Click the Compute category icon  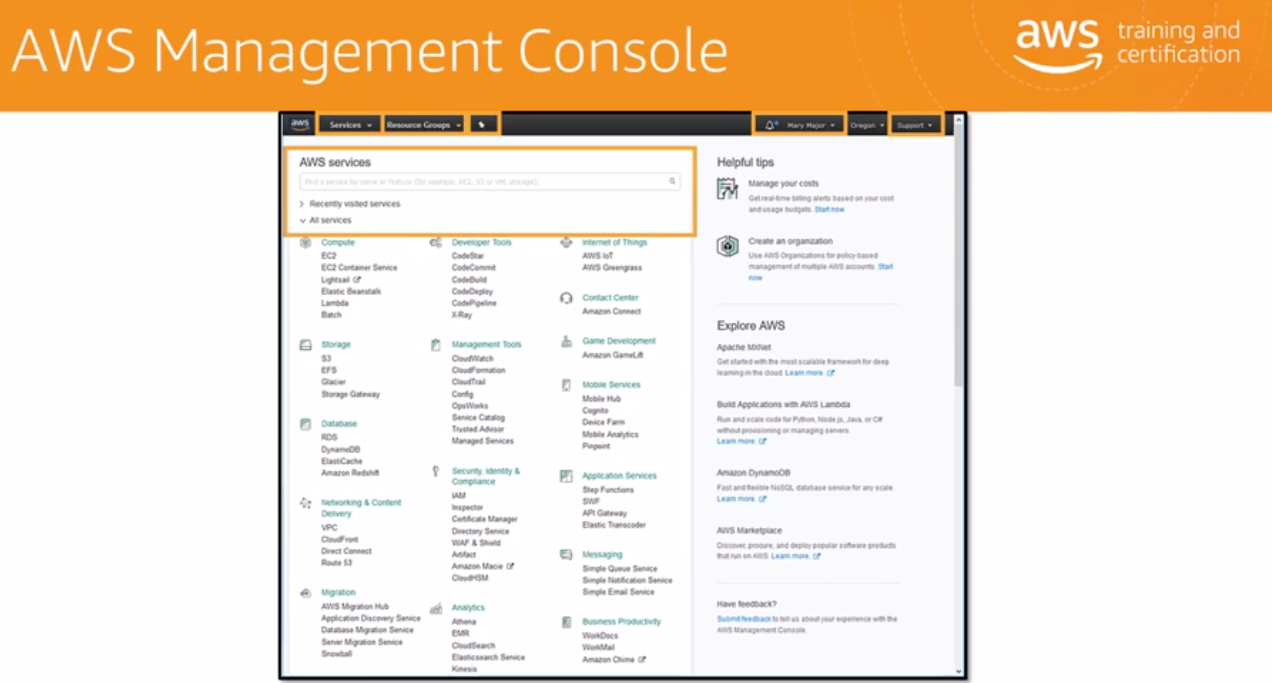(305, 243)
